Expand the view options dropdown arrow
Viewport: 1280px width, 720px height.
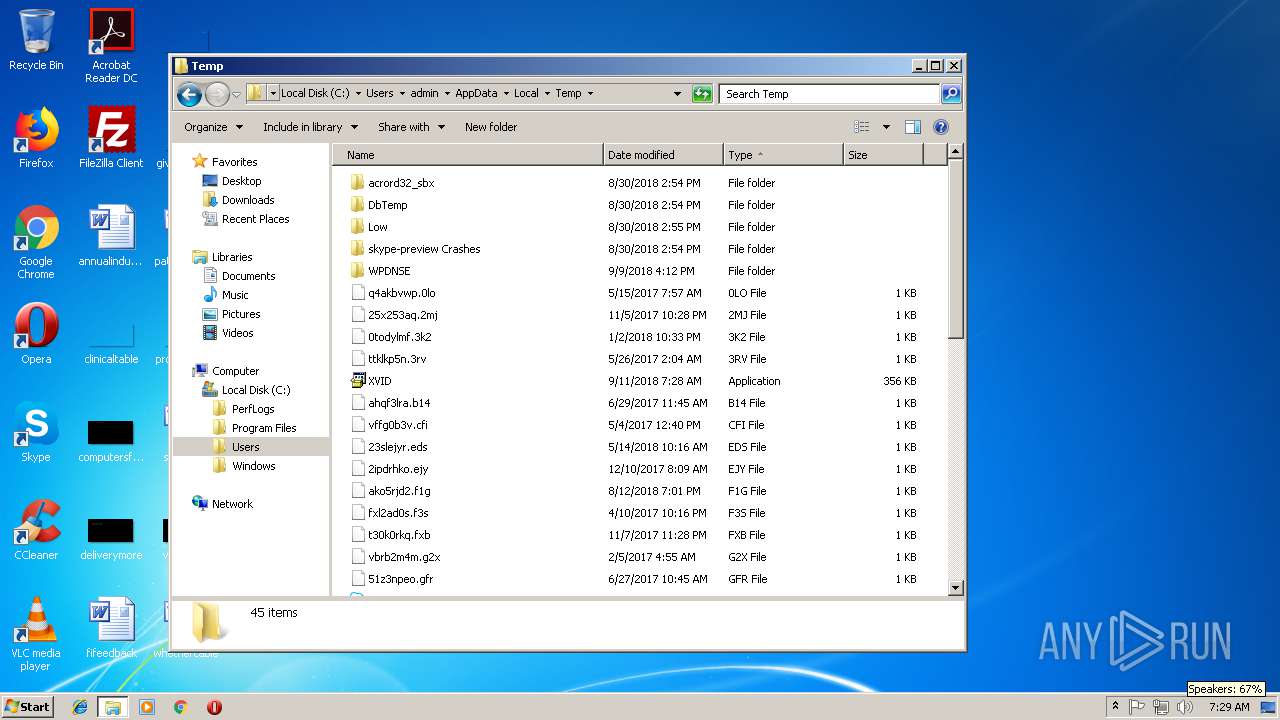(x=886, y=127)
